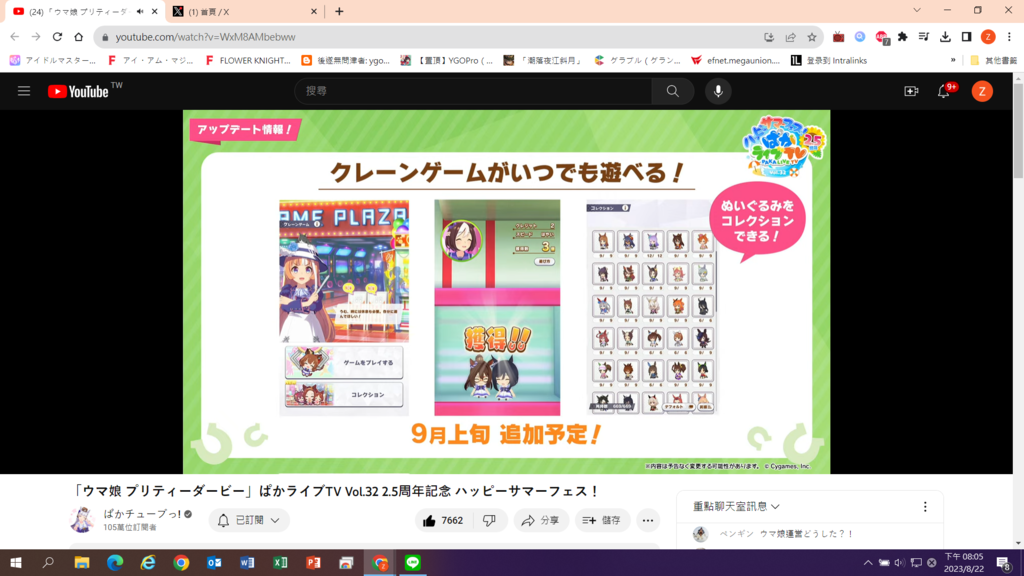The image size is (1024, 576).
Task: Open Outlook from the taskbar
Action: [214, 563]
